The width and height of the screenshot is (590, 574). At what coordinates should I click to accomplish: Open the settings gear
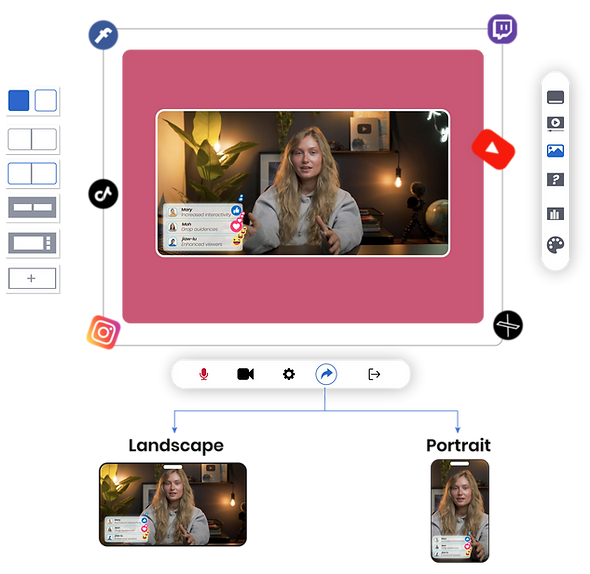point(289,374)
